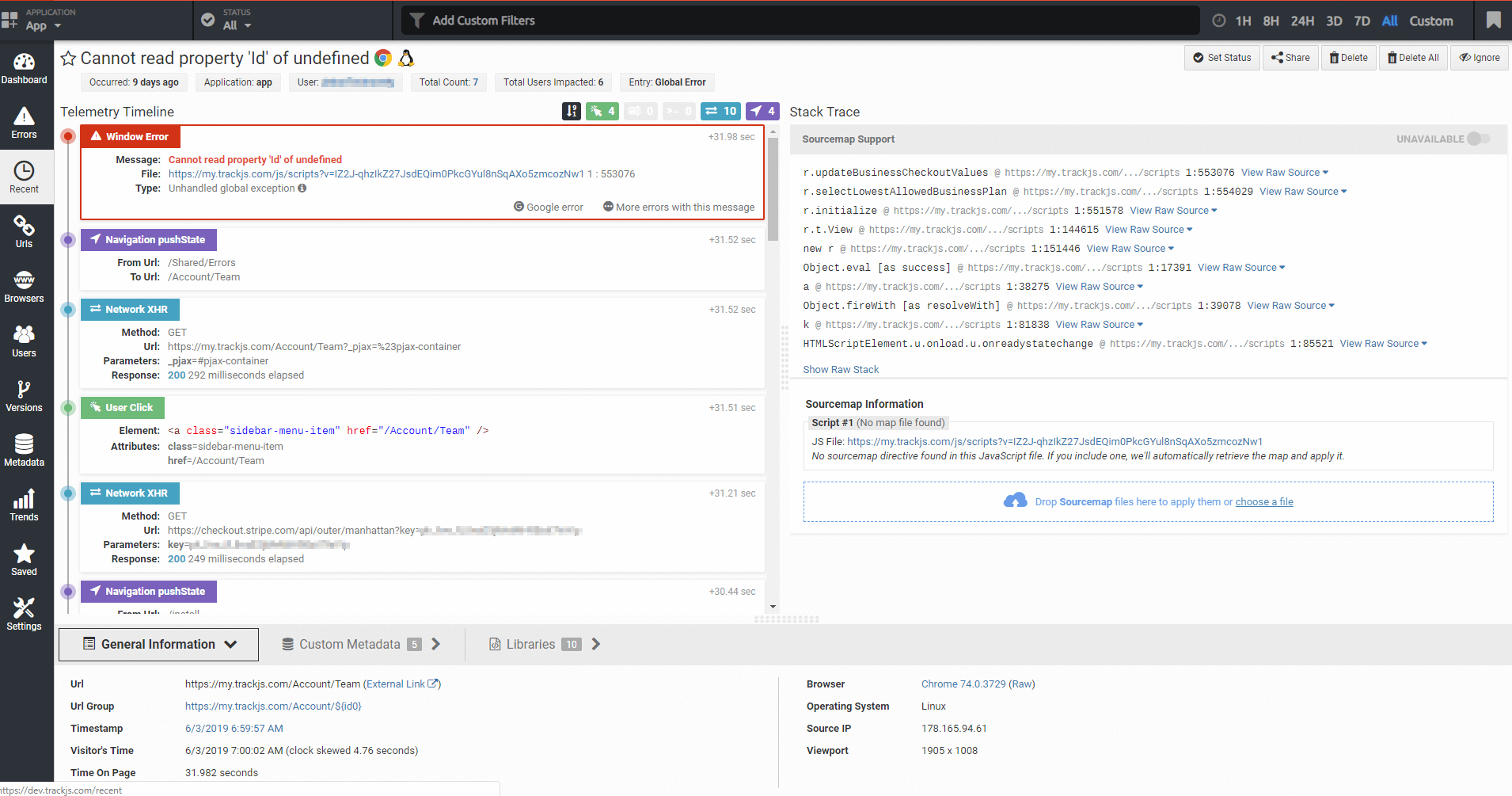Open the Dashboard sidebar icon

24,68
